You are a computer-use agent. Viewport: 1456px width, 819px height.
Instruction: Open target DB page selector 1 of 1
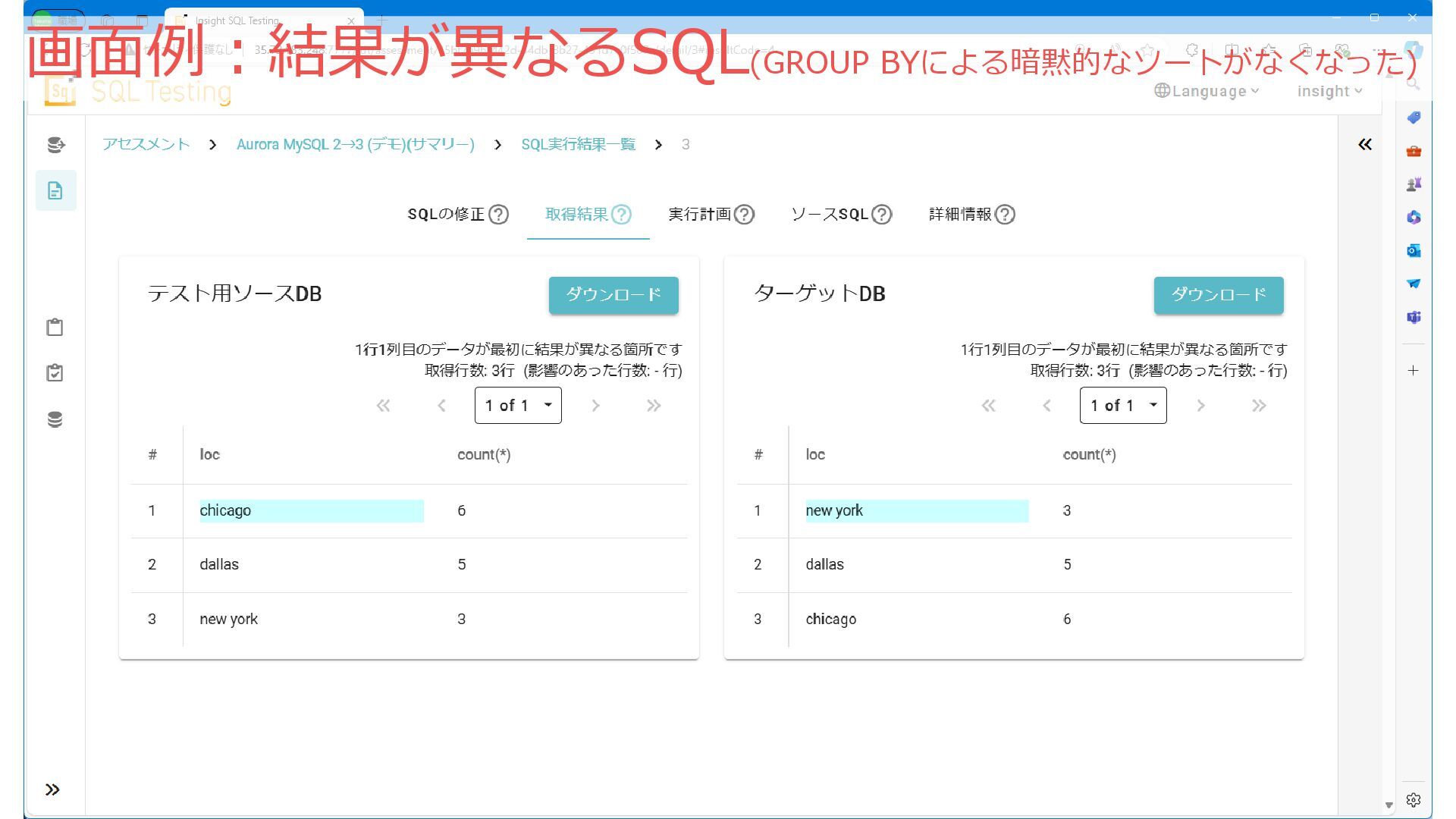pyautogui.click(x=1123, y=406)
